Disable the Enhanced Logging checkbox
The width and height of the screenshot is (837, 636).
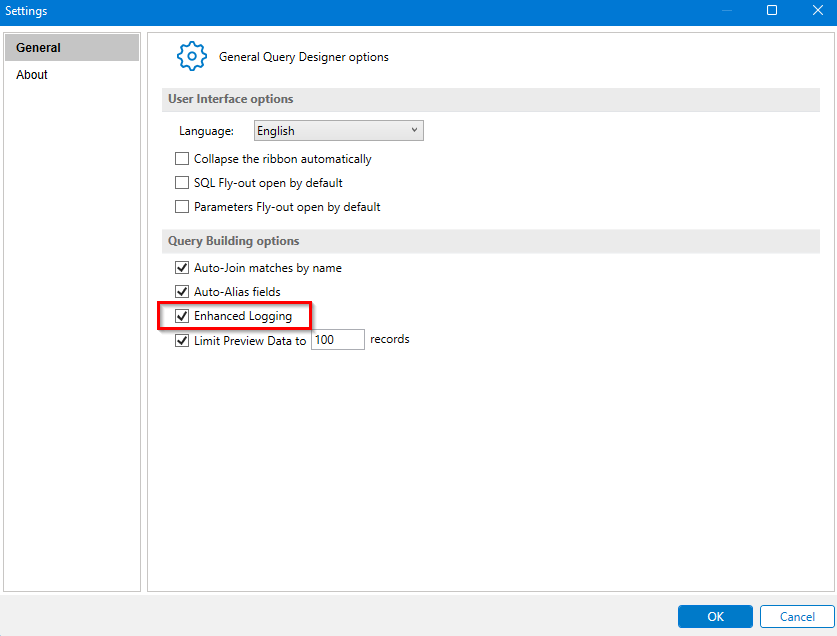point(182,316)
